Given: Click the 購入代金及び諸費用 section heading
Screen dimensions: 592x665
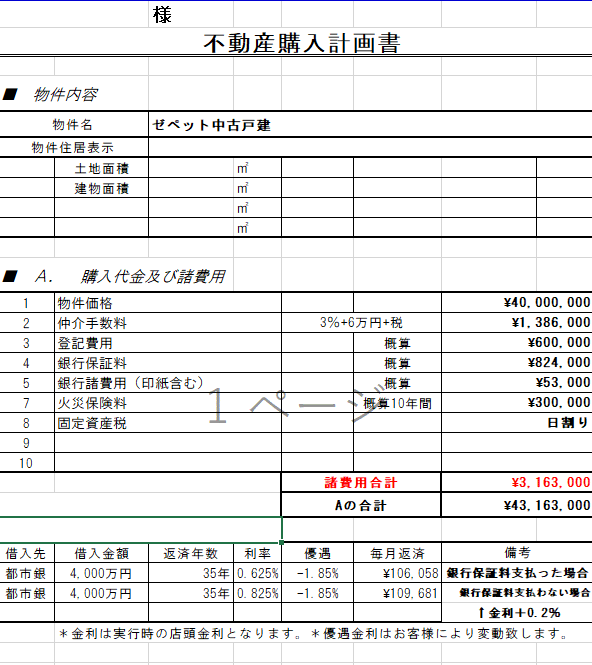Looking at the screenshot, I should tap(153, 277).
